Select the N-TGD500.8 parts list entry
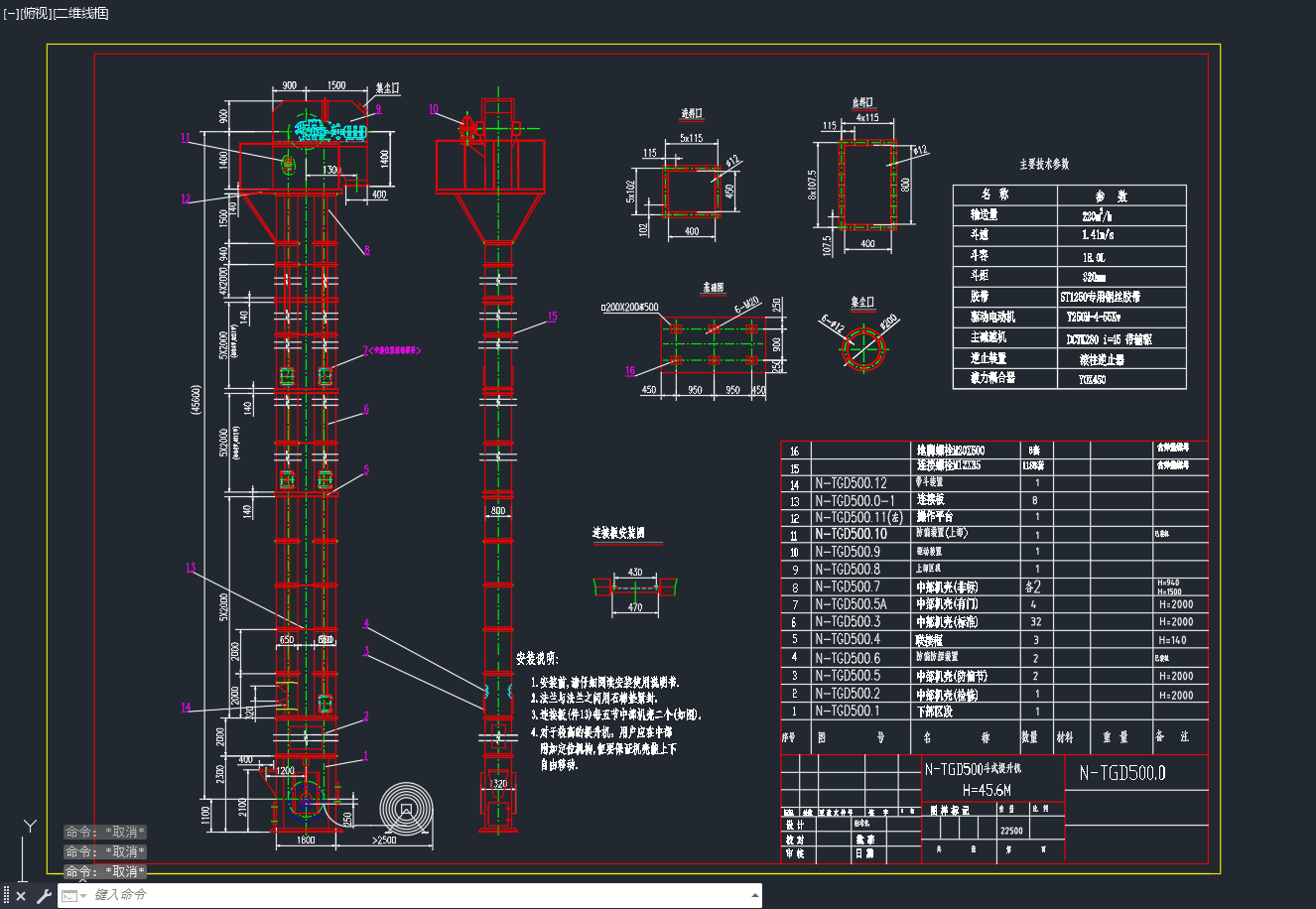Screen dimensions: 1316x909 click(x=848, y=570)
